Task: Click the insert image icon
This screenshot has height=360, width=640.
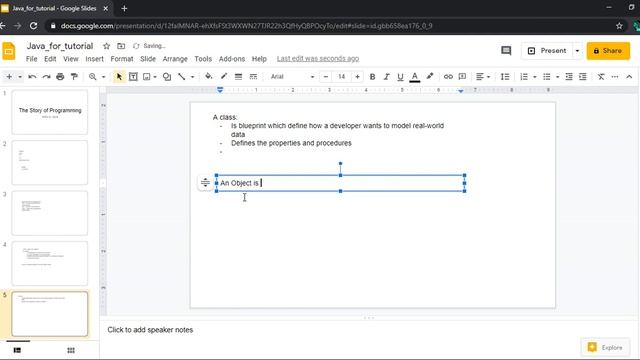Action: pyautogui.click(x=147, y=77)
